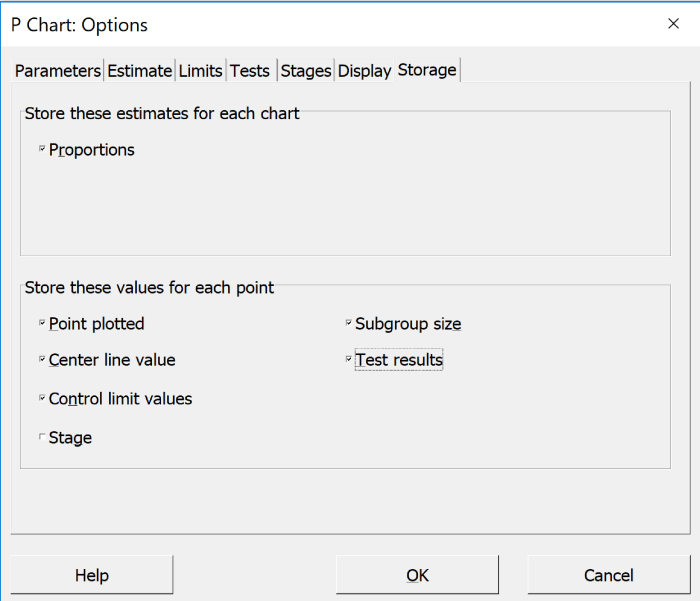The width and height of the screenshot is (700, 601).
Task: Toggle the Point plotted checkbox
Action: [43, 324]
